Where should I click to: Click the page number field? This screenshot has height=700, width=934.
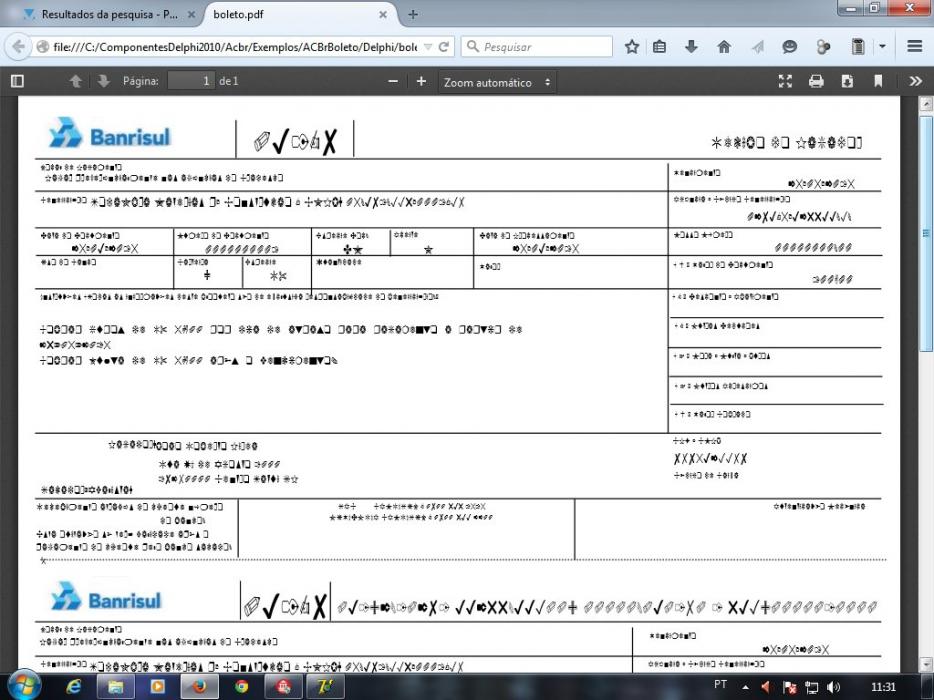pyautogui.click(x=191, y=81)
